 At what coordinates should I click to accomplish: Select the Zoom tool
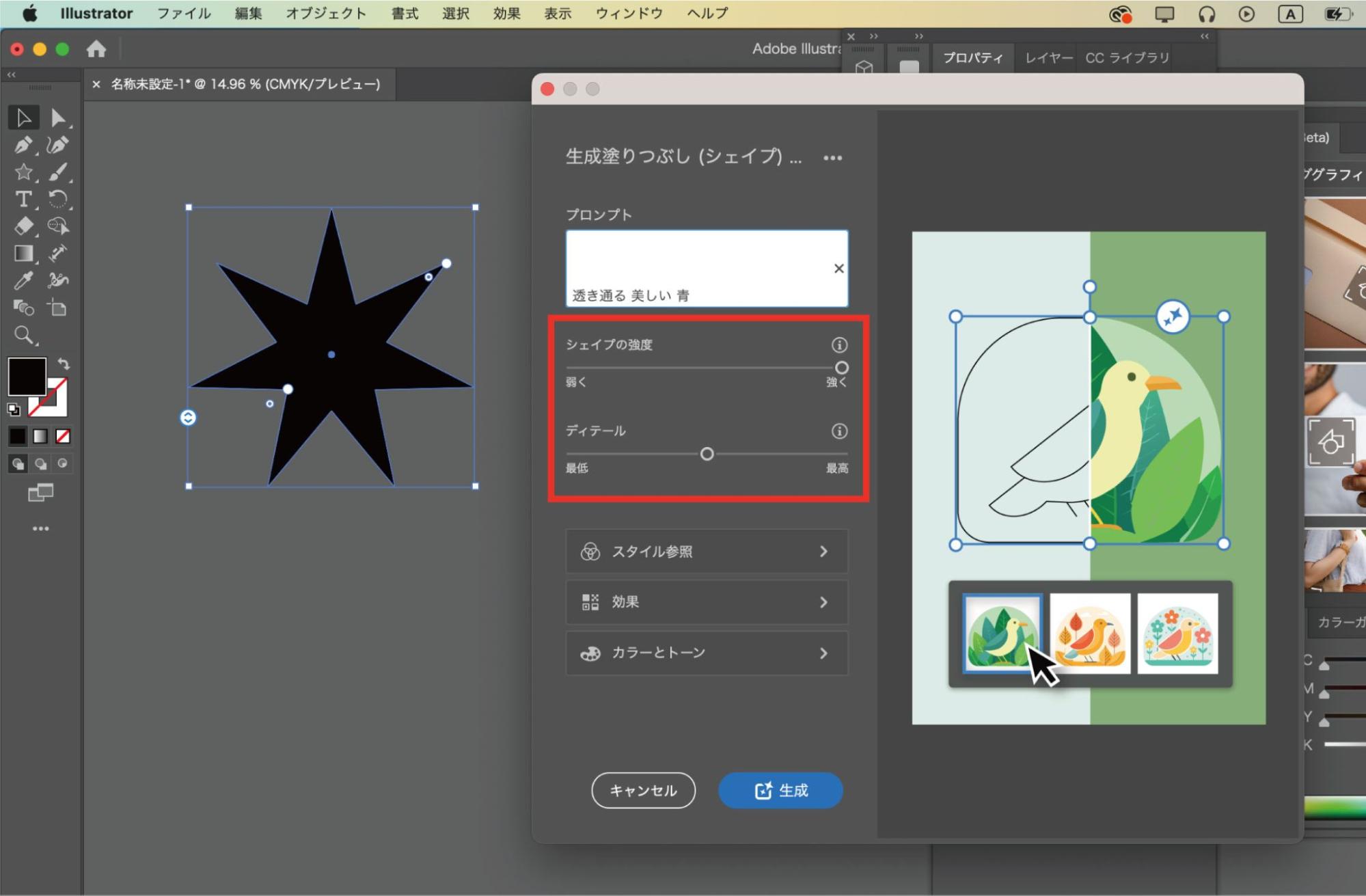click(23, 334)
